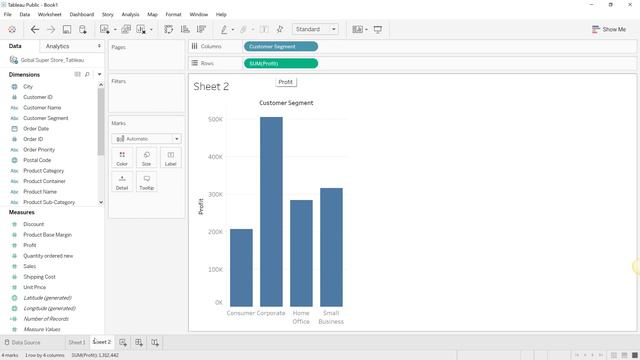Open the Format menu
Viewport: 640px width, 360px height.
173,14
